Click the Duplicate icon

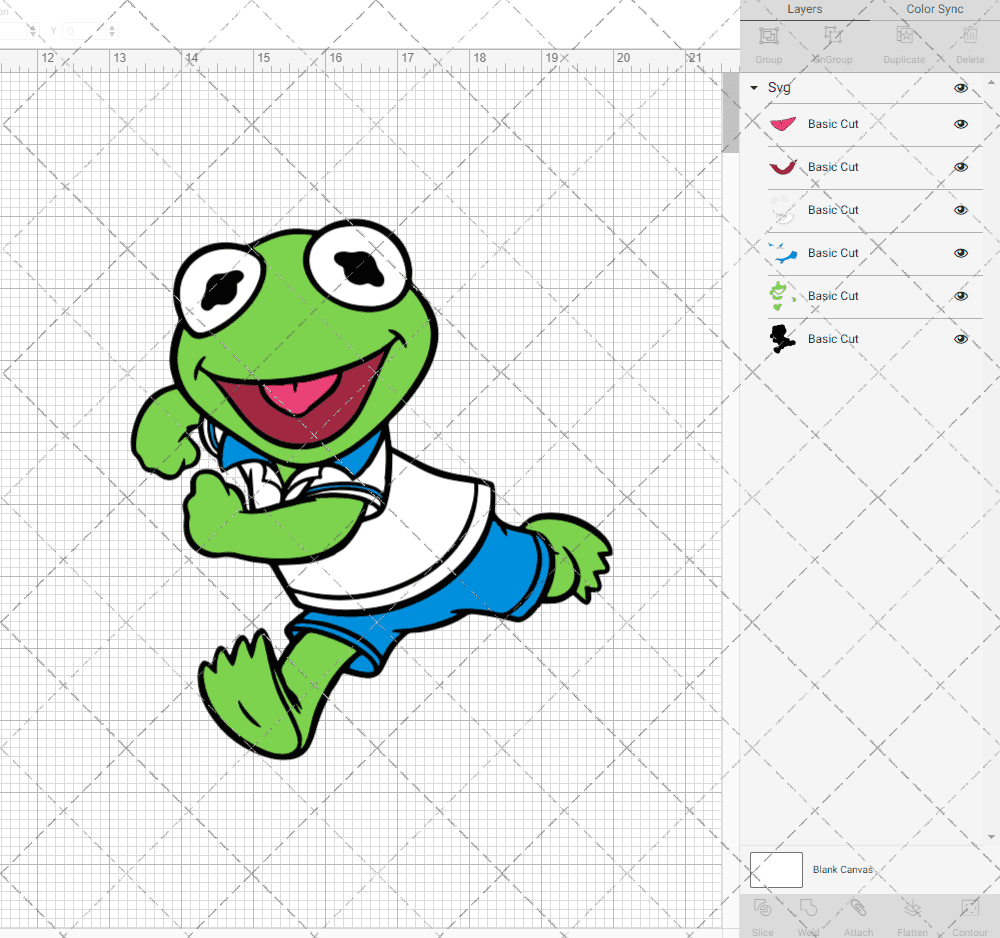coord(904,35)
